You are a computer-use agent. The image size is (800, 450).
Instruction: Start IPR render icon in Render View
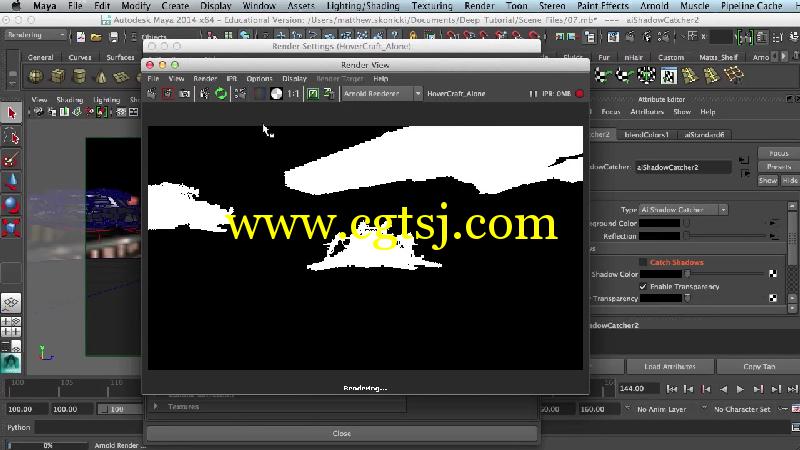pos(205,94)
